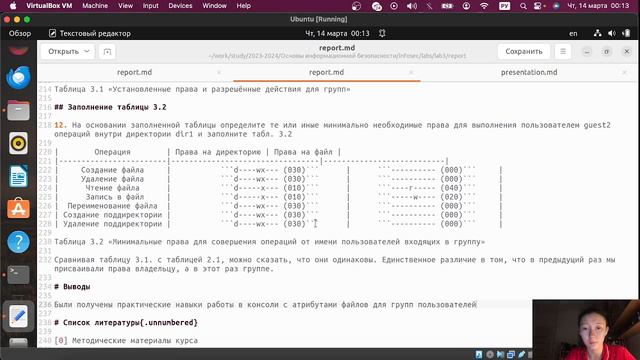
Task: Open the VirtualBox VM menu
Action: click(49, 6)
